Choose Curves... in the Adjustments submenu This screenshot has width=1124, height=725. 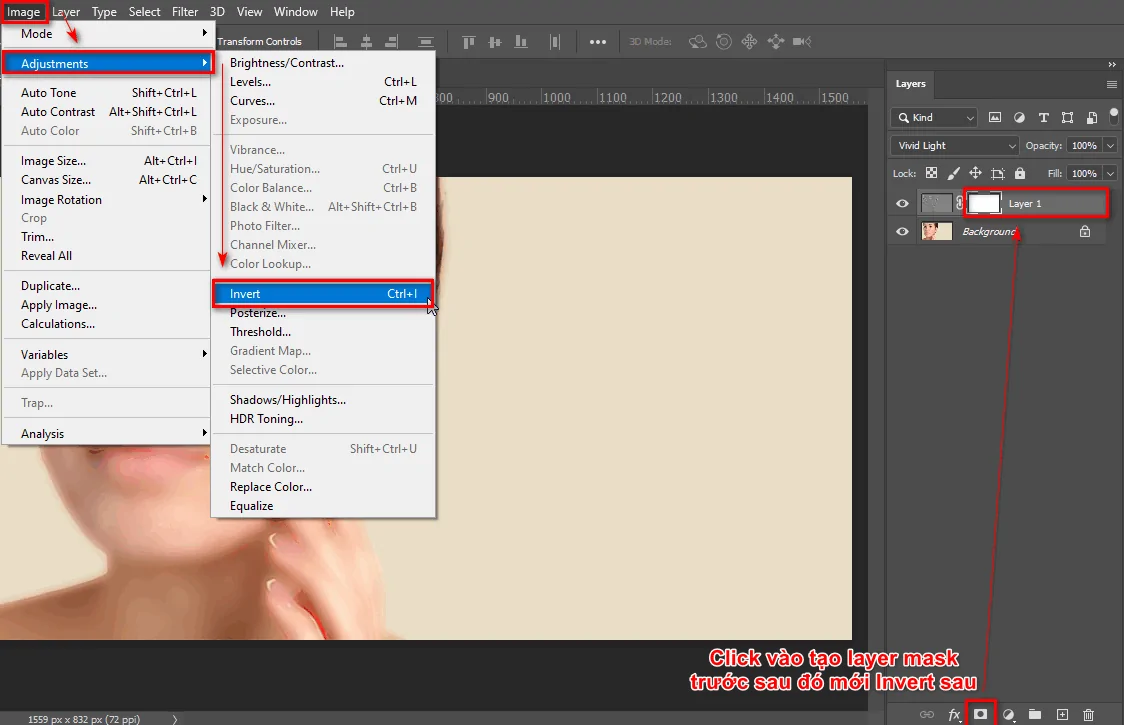(252, 101)
